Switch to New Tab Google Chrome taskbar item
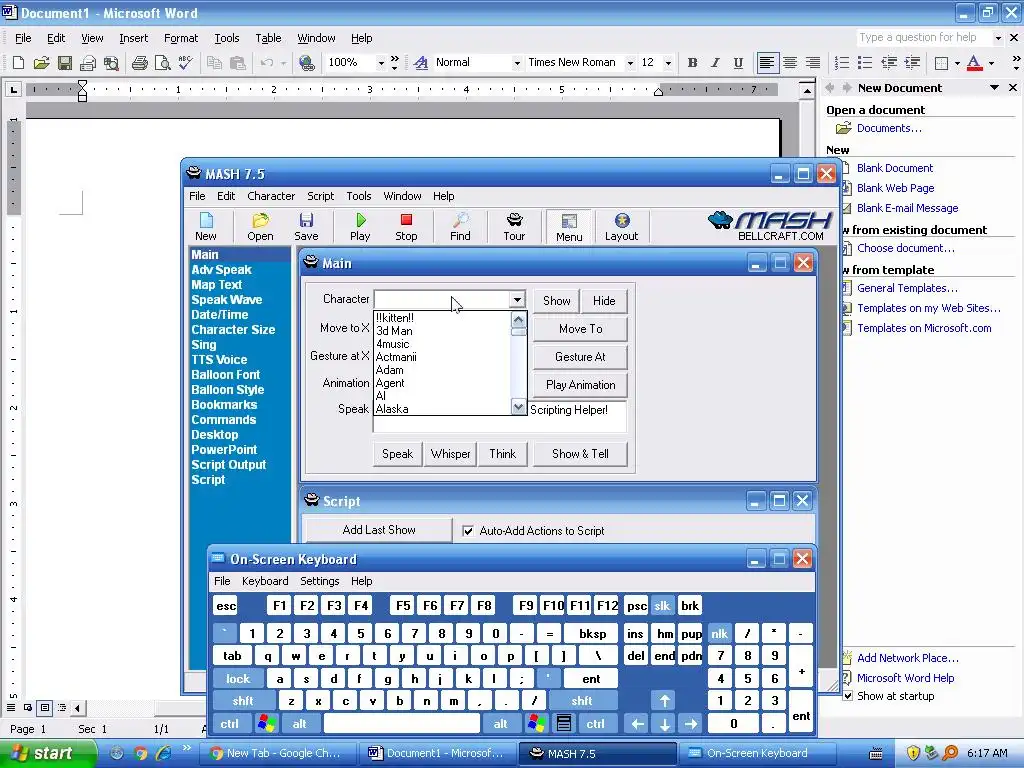Viewport: 1024px width, 768px height. (x=278, y=753)
